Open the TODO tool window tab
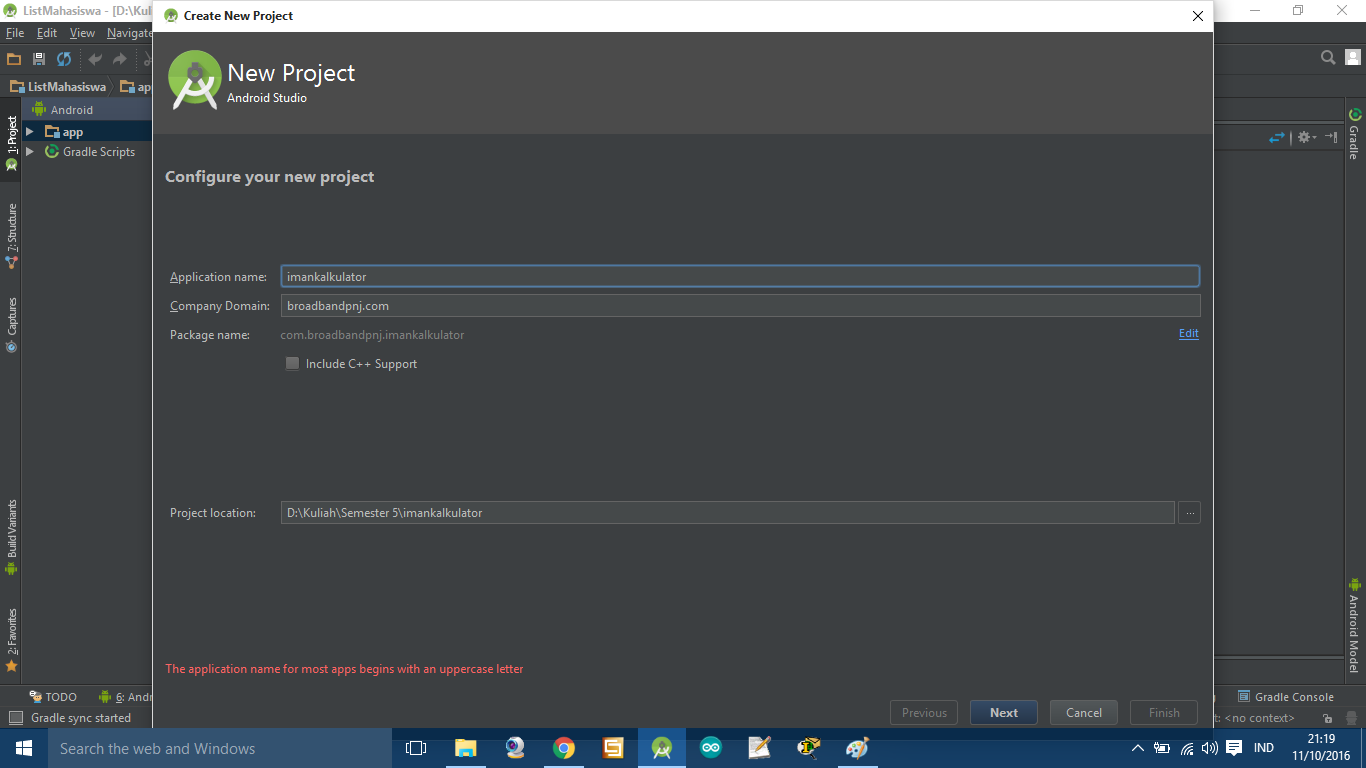 (53, 697)
